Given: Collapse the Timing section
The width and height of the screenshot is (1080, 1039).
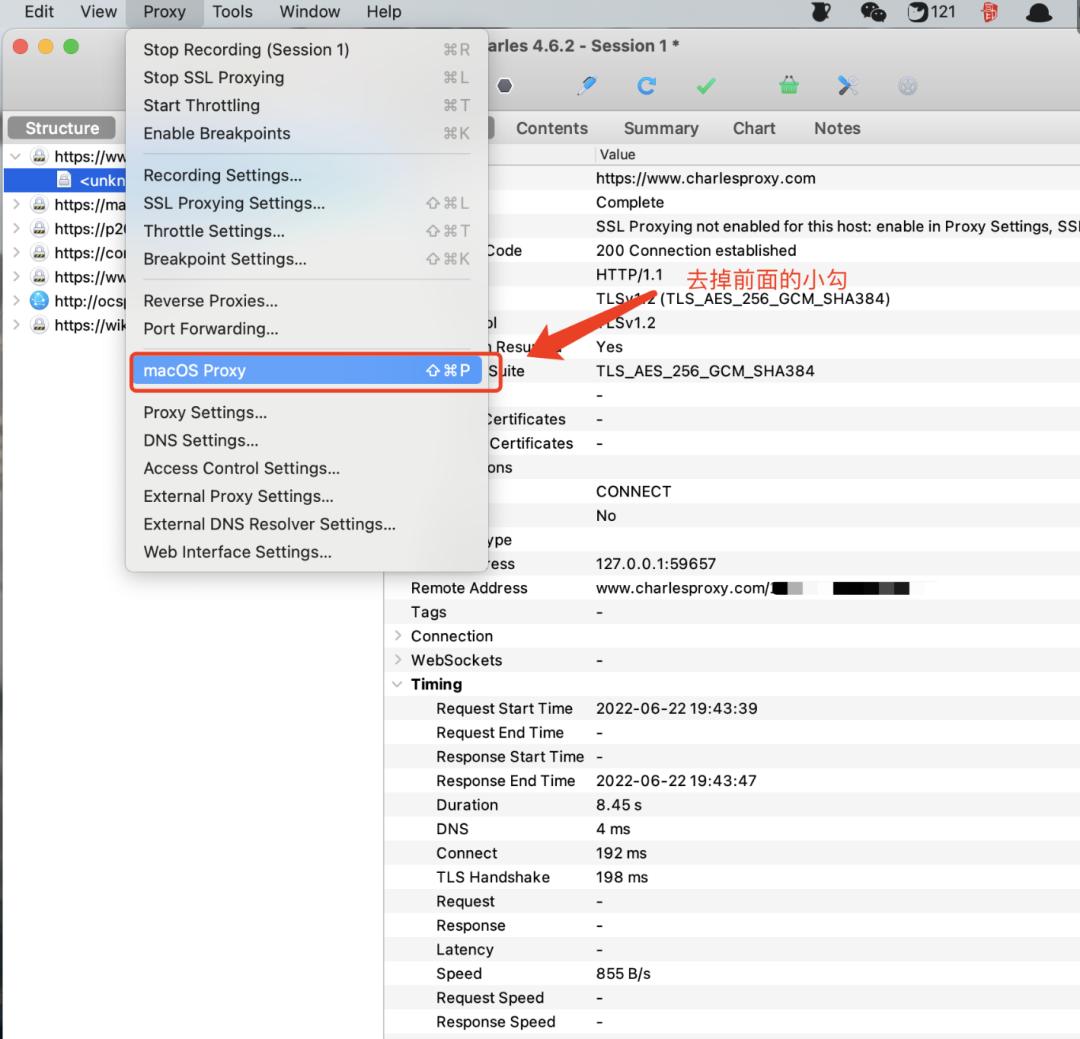Looking at the screenshot, I should pyautogui.click(x=397, y=683).
